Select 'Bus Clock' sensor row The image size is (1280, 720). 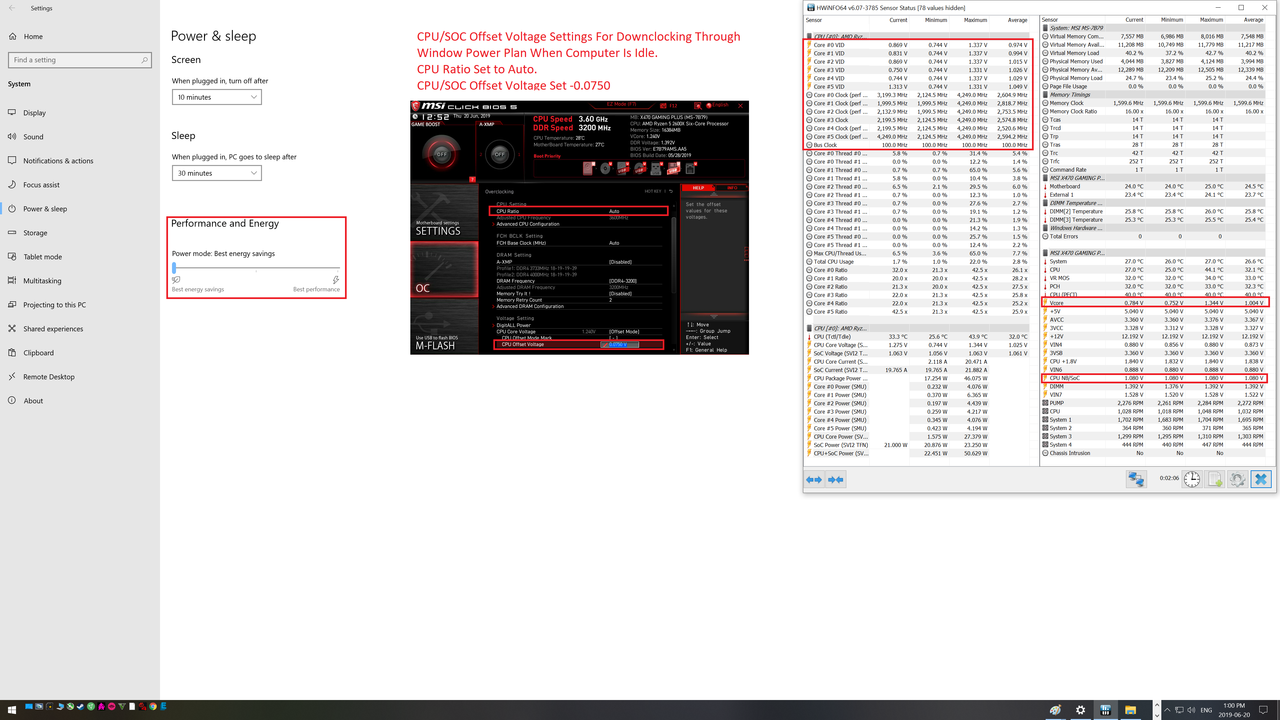pos(917,145)
